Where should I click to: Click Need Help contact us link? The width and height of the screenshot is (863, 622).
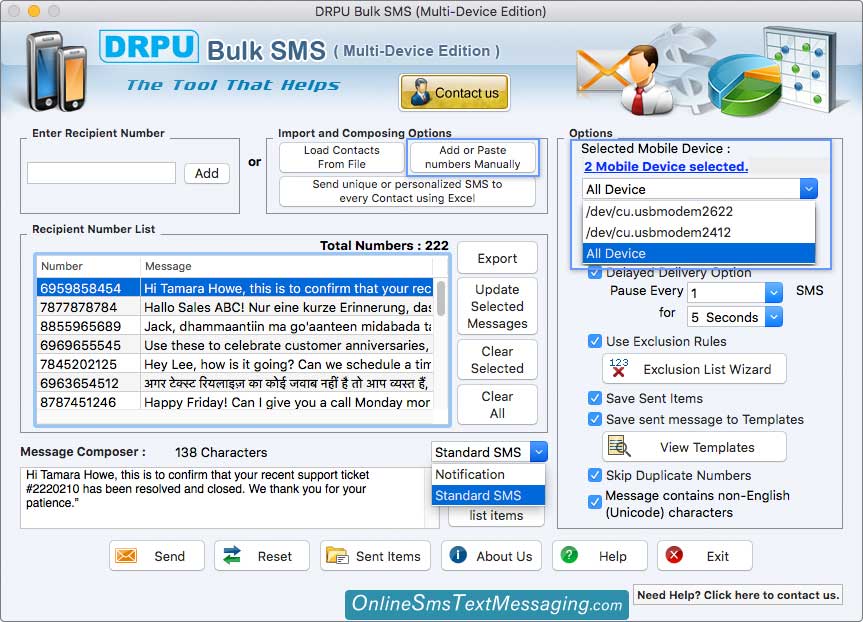[738, 594]
